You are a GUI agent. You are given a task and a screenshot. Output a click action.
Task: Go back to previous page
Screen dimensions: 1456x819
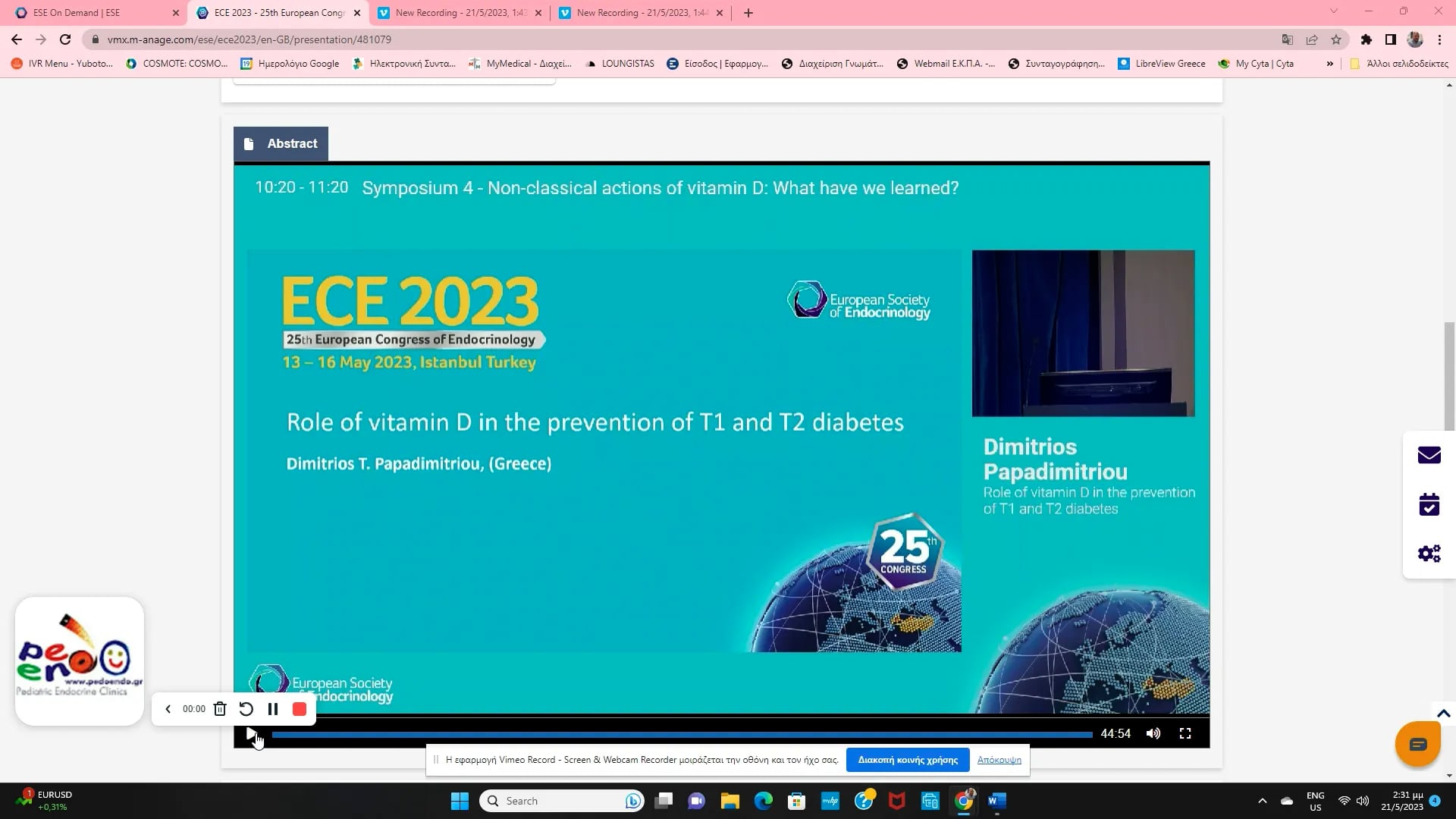[17, 39]
